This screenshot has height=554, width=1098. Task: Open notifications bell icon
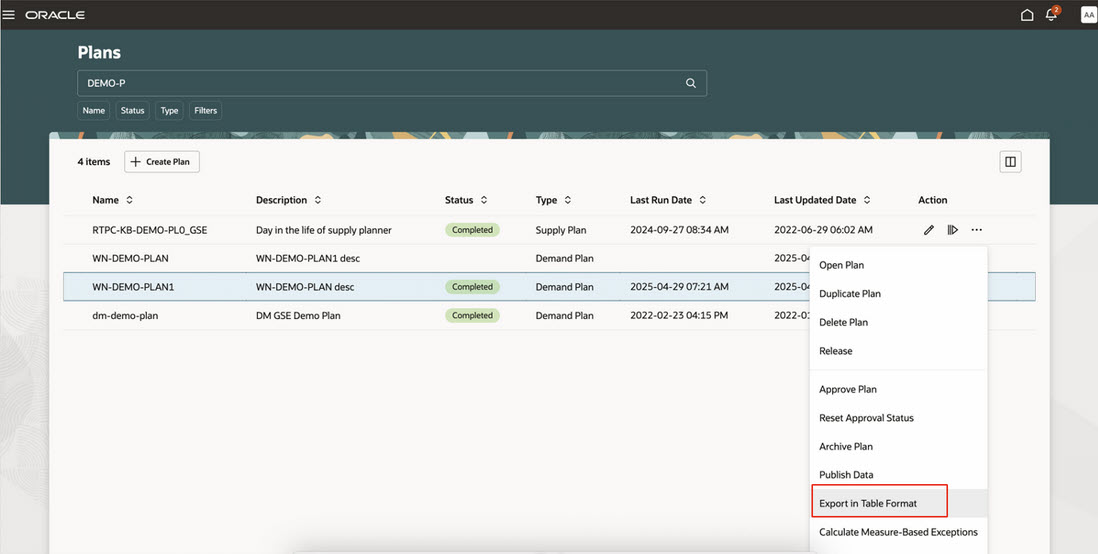1051,15
